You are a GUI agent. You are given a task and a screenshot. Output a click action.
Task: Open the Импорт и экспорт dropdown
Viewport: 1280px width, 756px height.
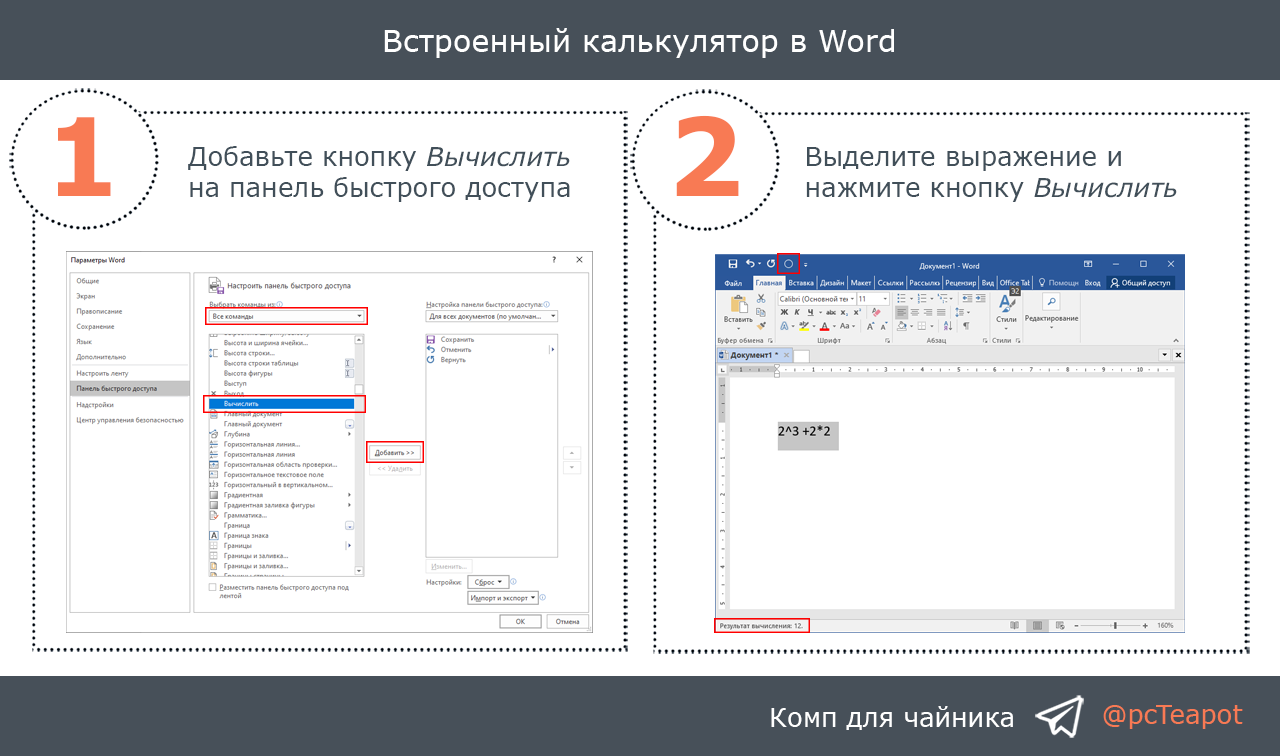pos(503,597)
